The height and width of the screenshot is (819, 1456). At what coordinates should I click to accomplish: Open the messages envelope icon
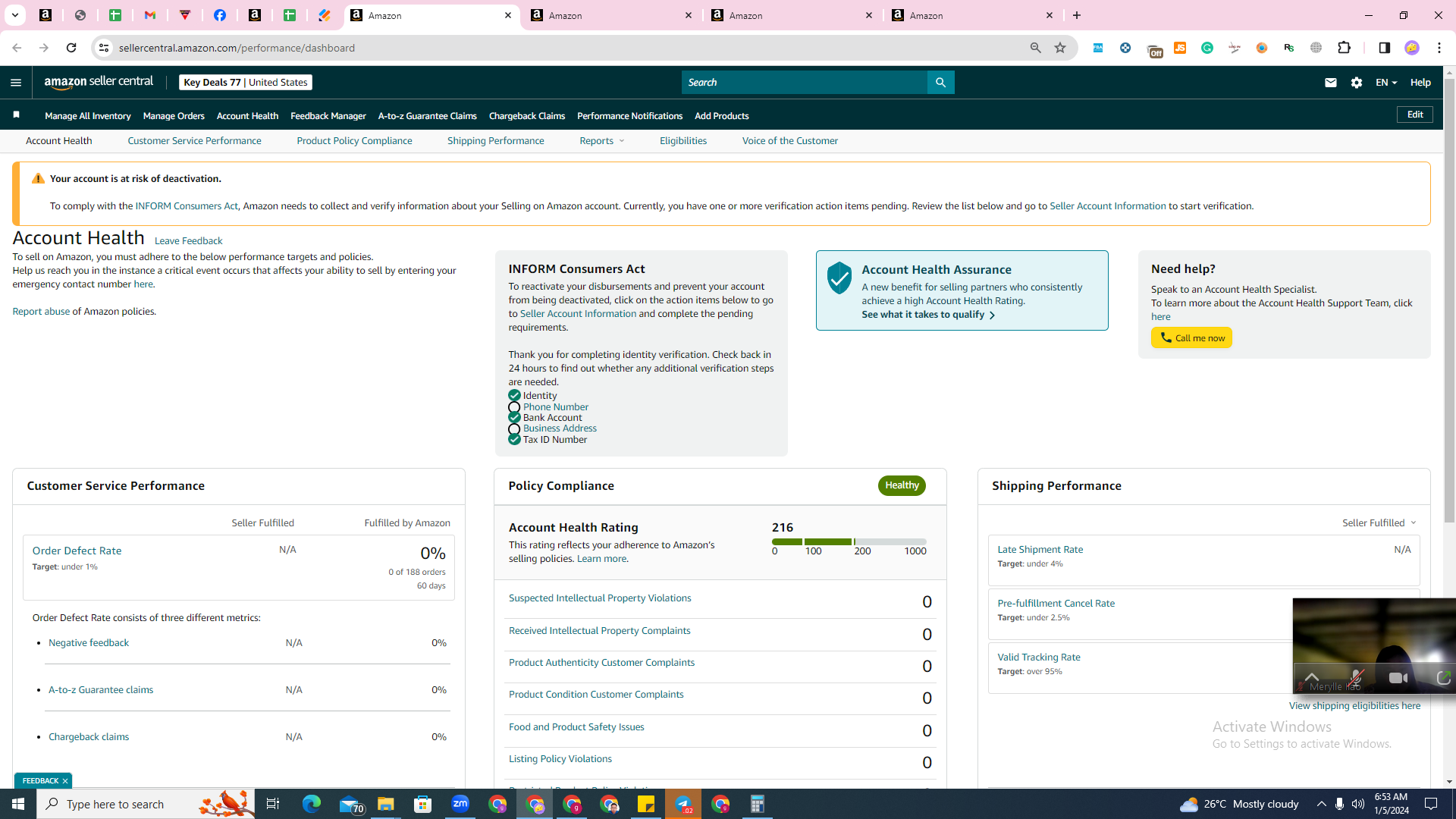[1330, 83]
